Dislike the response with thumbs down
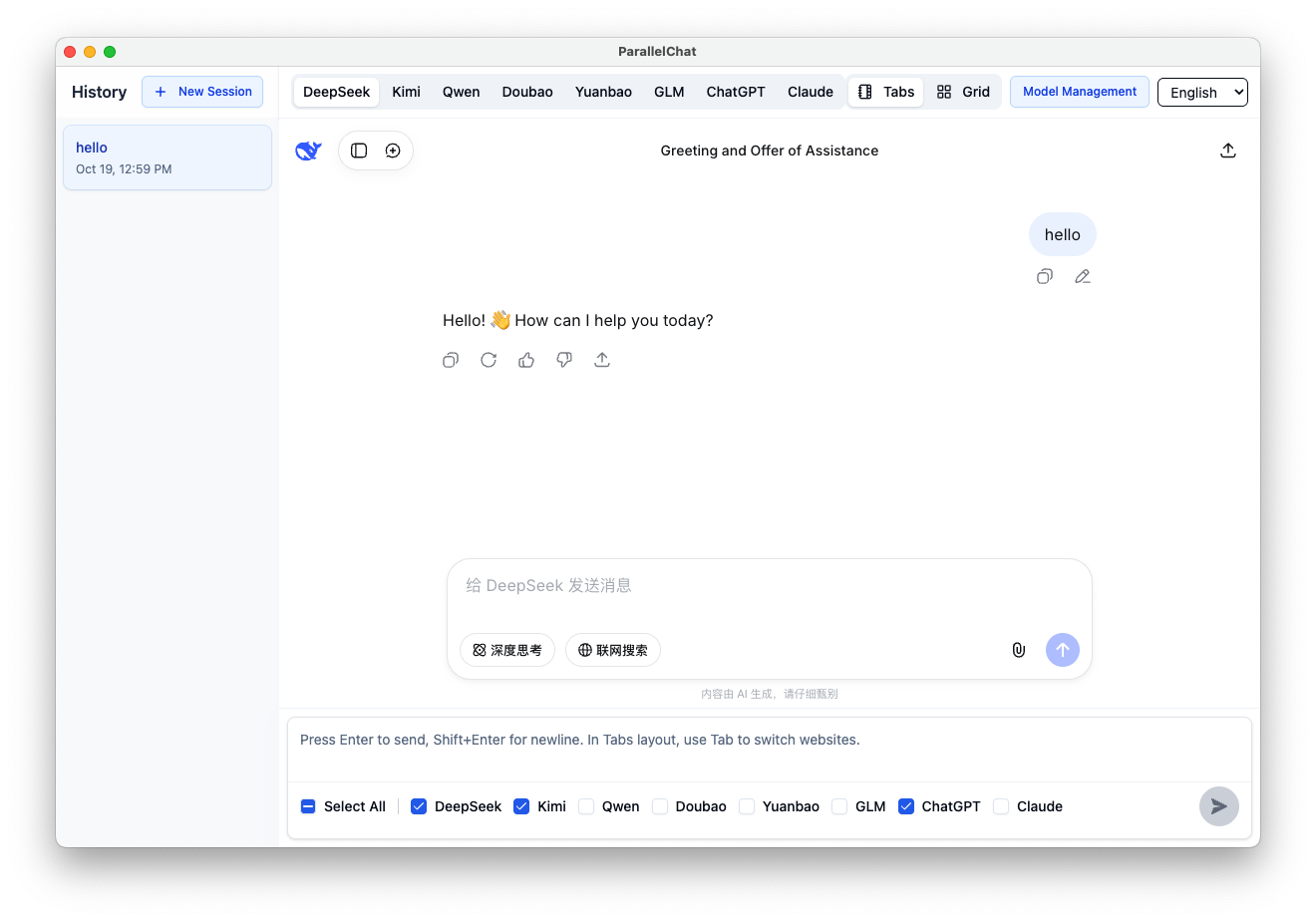Screen dimensions: 1316x921 coord(564,360)
